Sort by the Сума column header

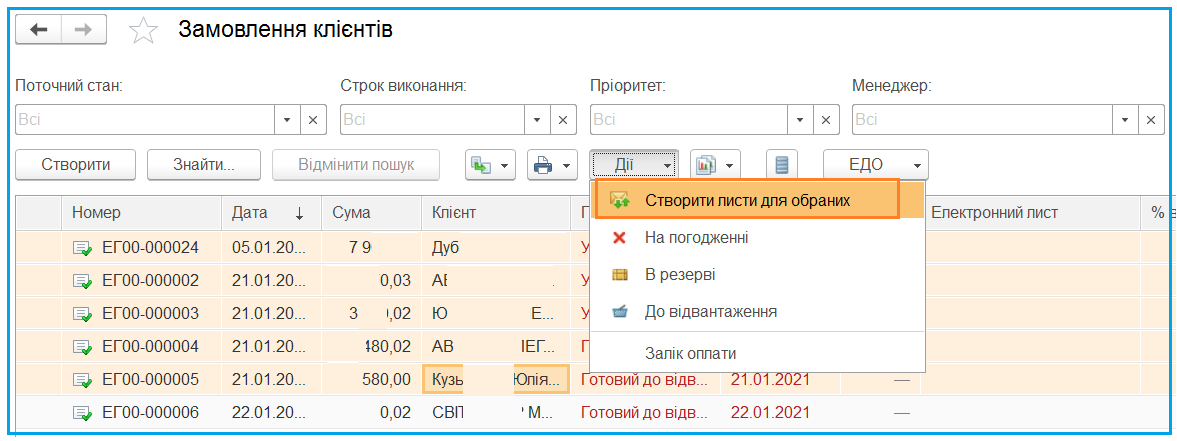point(372,213)
